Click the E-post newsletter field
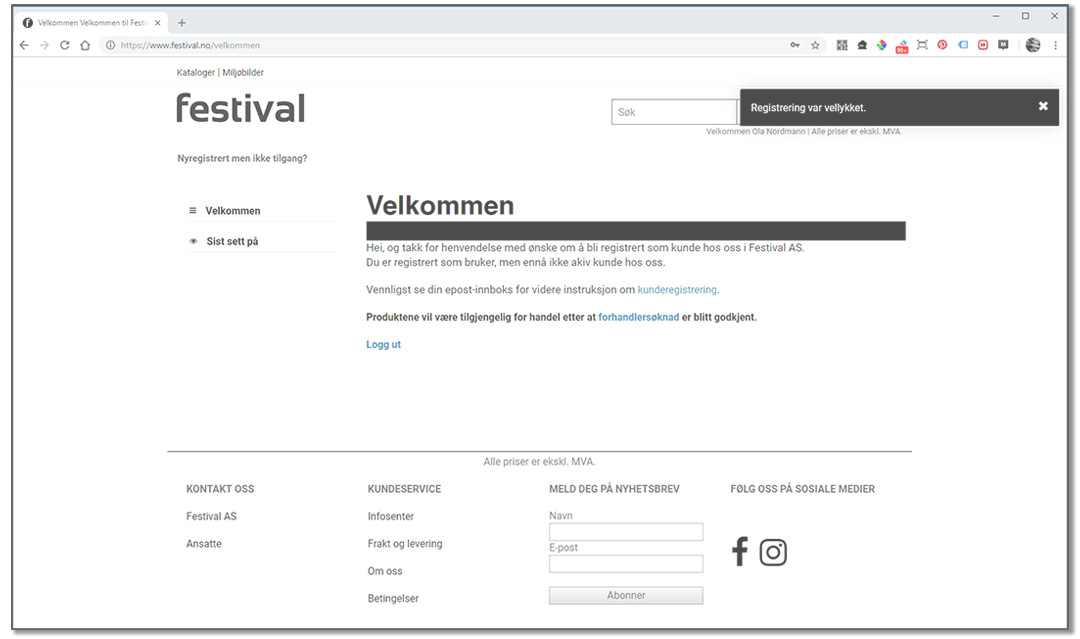The height and width of the screenshot is (639, 1080). (x=626, y=564)
